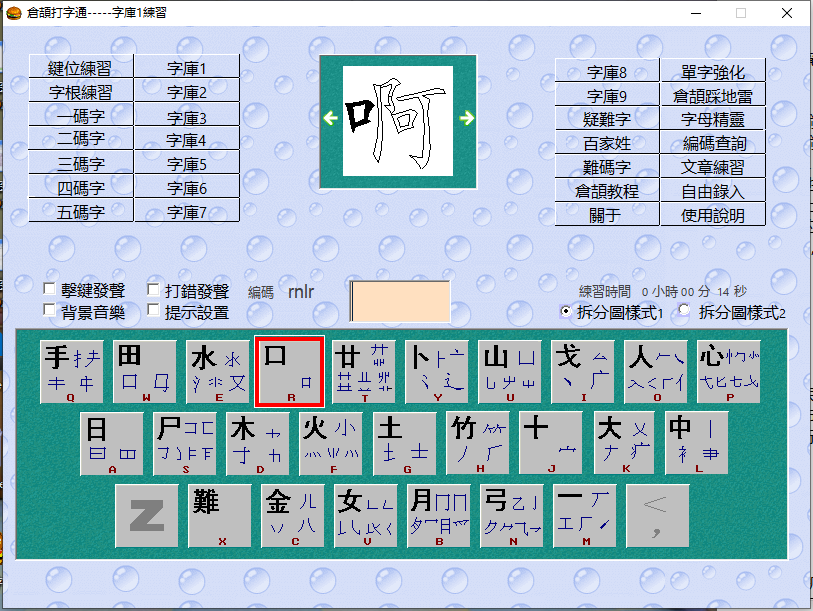
Task: Open the 使用說明 instructions
Action: (x=715, y=214)
